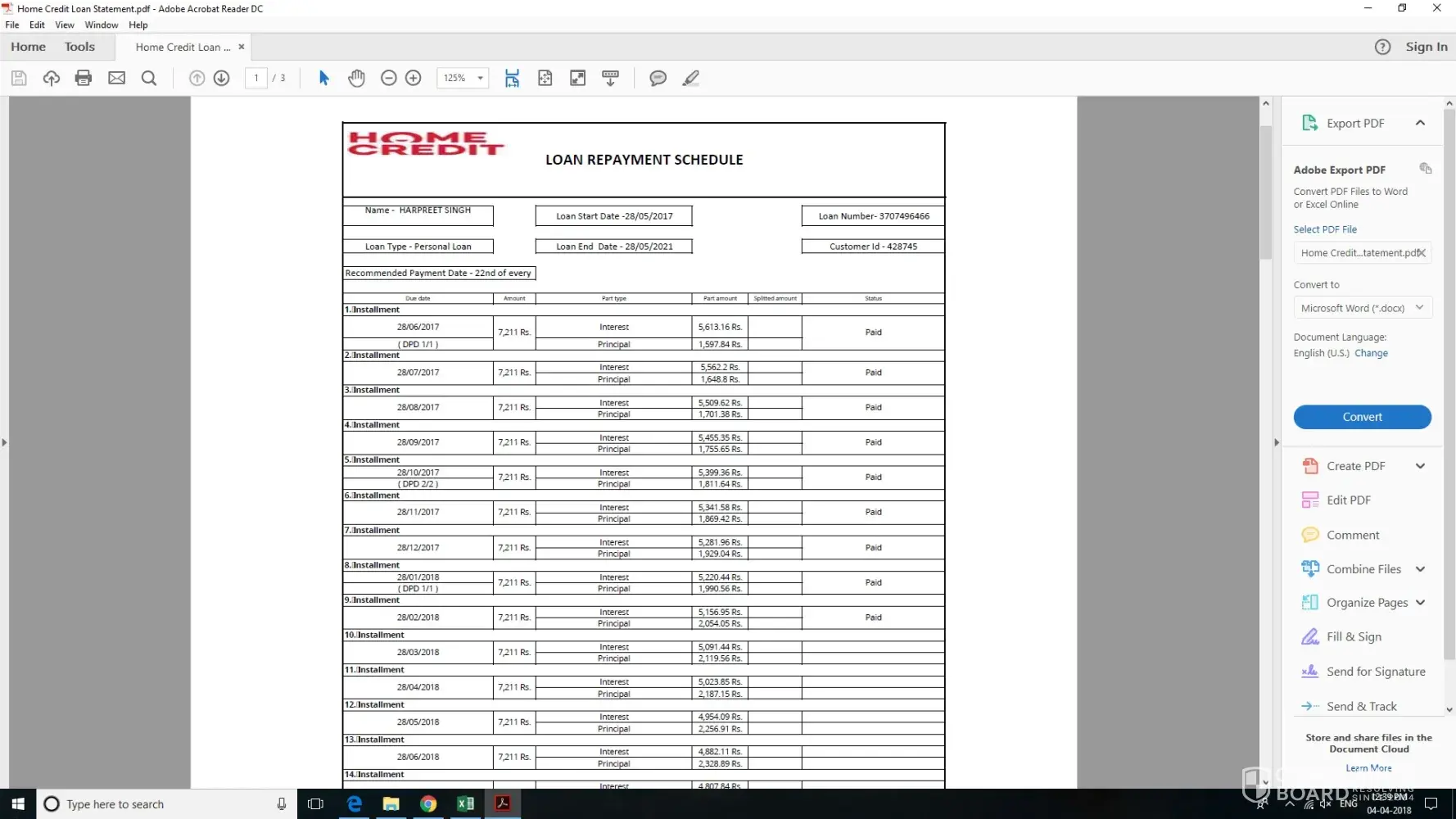Collapse the Export PDF panel chevron
The width and height of the screenshot is (1456, 819).
(x=1420, y=123)
